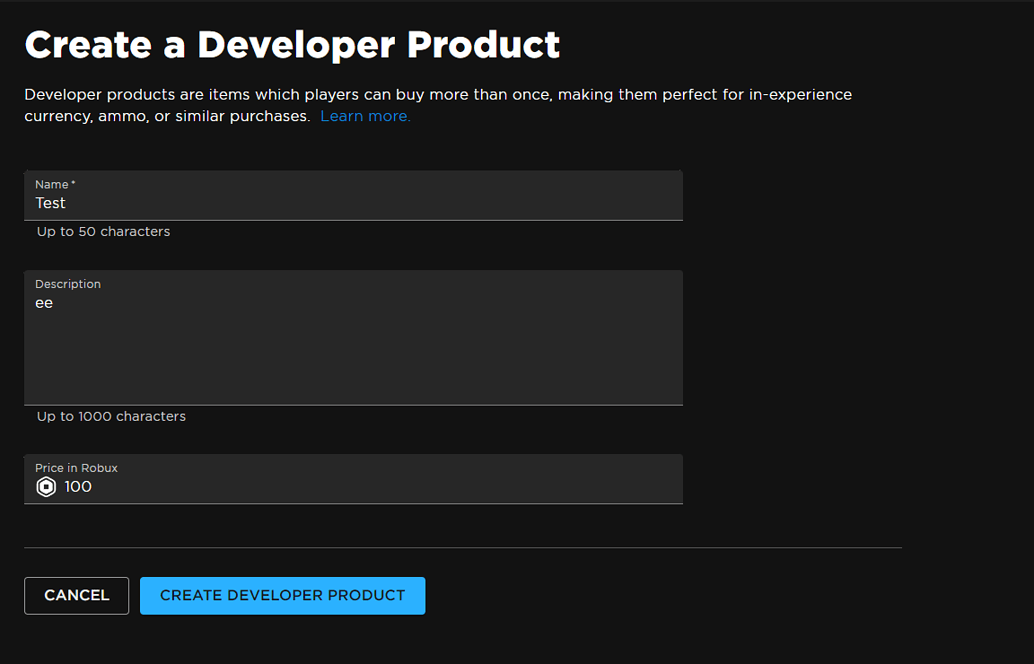The image size is (1034, 664).
Task: Click the required asterisk beside Name
Action: [73, 183]
